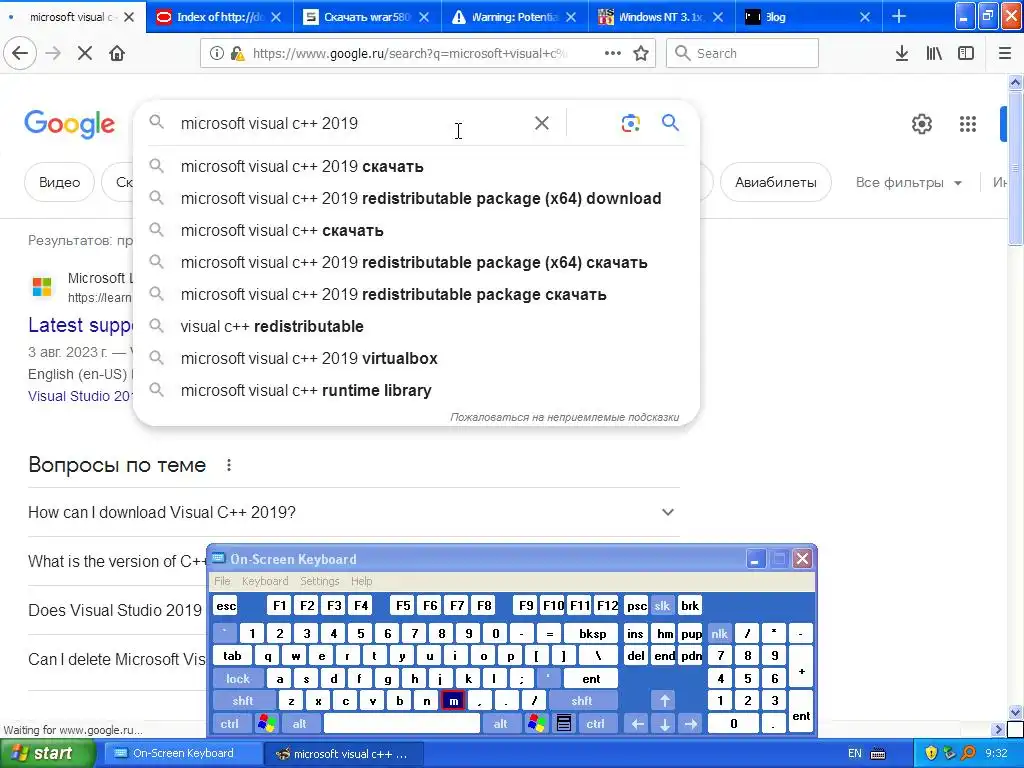Click the Авиабилеты filter chip
The width and height of the screenshot is (1024, 768).
(x=776, y=182)
